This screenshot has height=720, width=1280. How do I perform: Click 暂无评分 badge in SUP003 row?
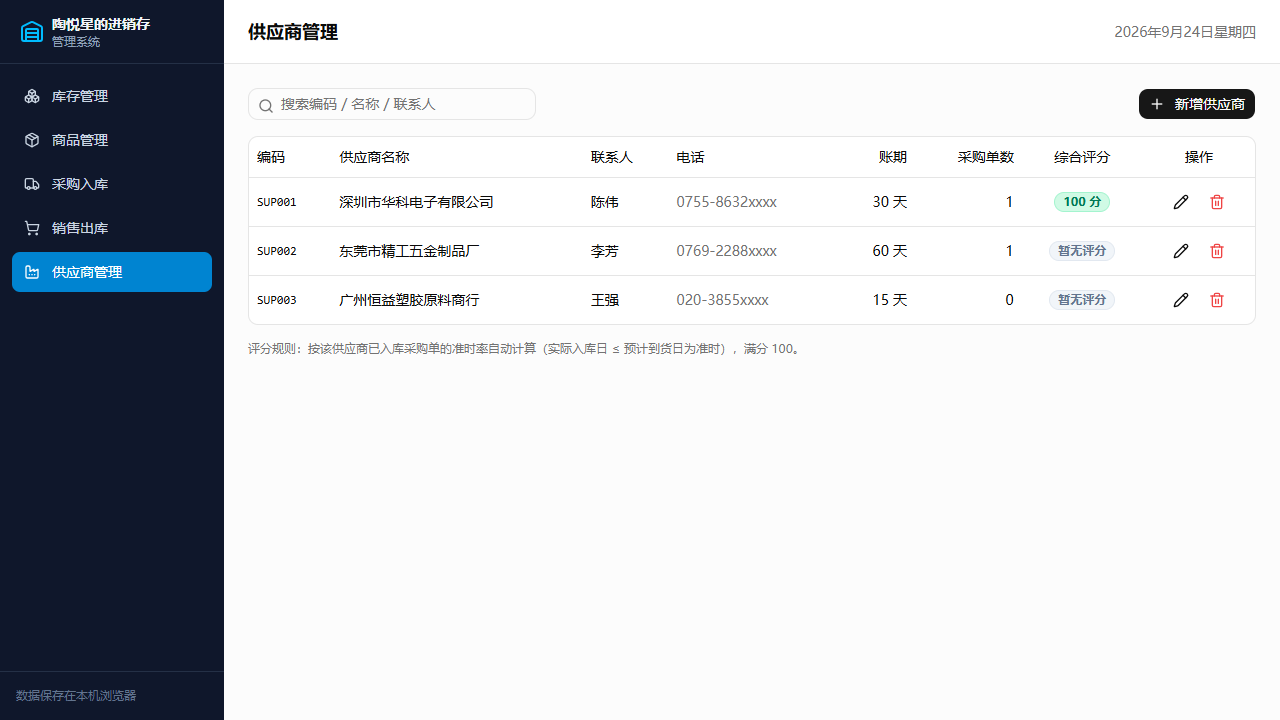(x=1082, y=300)
